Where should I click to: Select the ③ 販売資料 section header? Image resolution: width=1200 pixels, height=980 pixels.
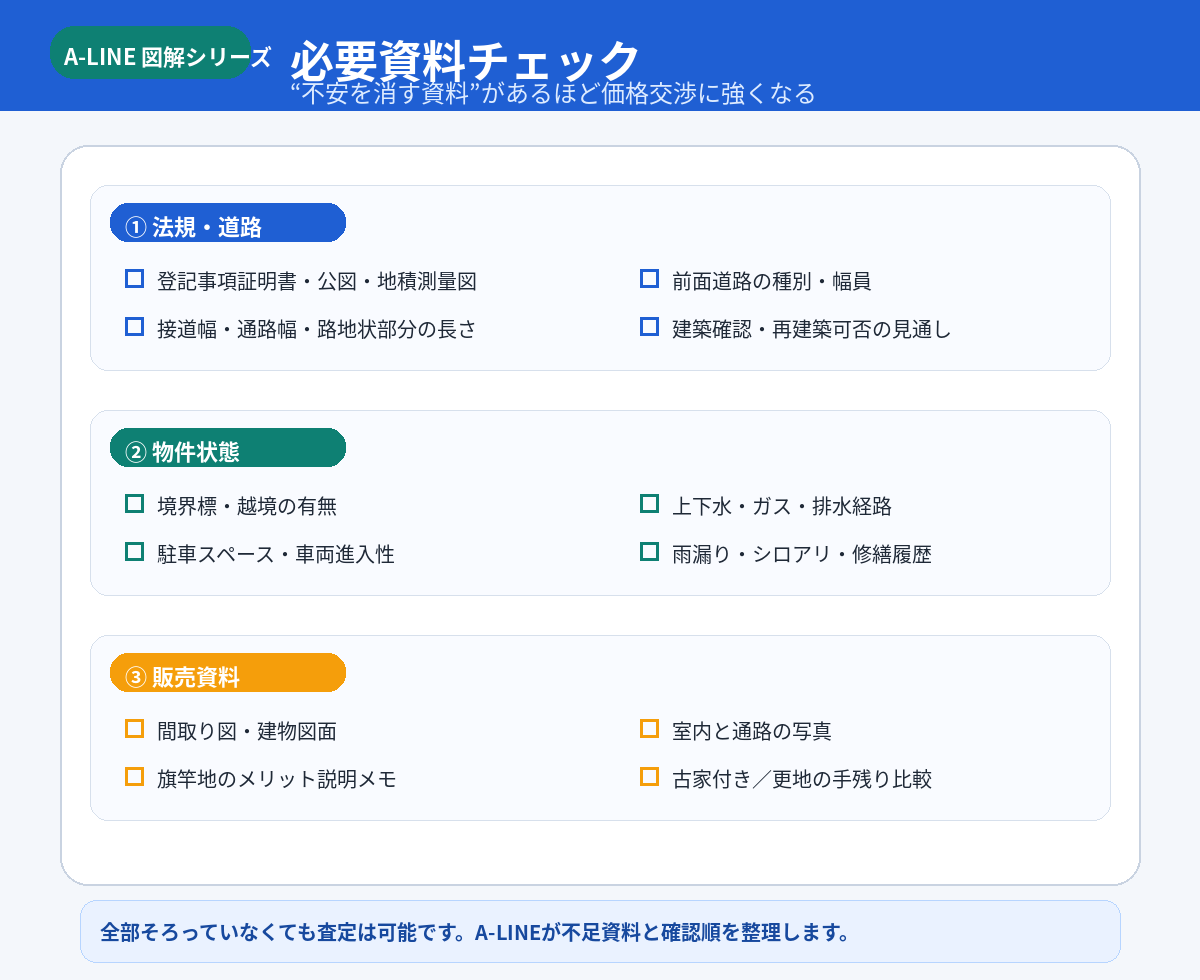coord(228,673)
